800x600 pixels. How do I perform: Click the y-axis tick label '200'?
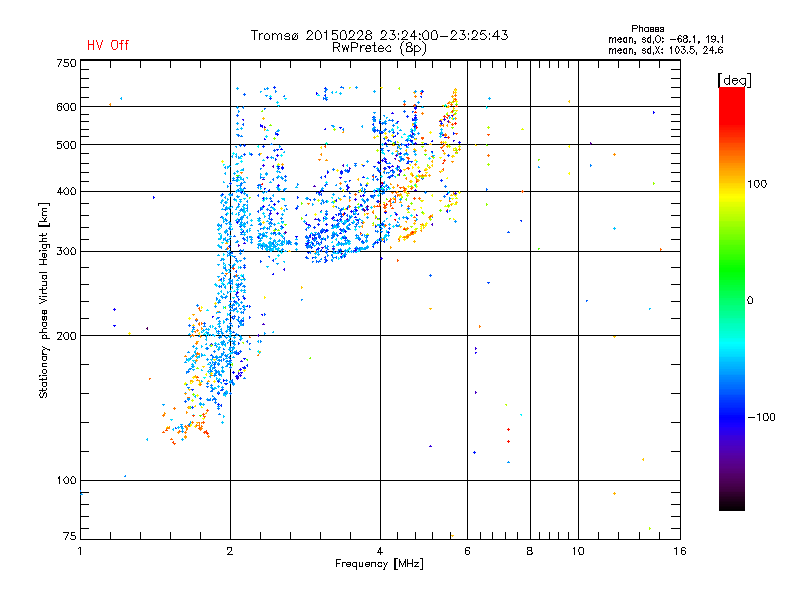pos(66,336)
